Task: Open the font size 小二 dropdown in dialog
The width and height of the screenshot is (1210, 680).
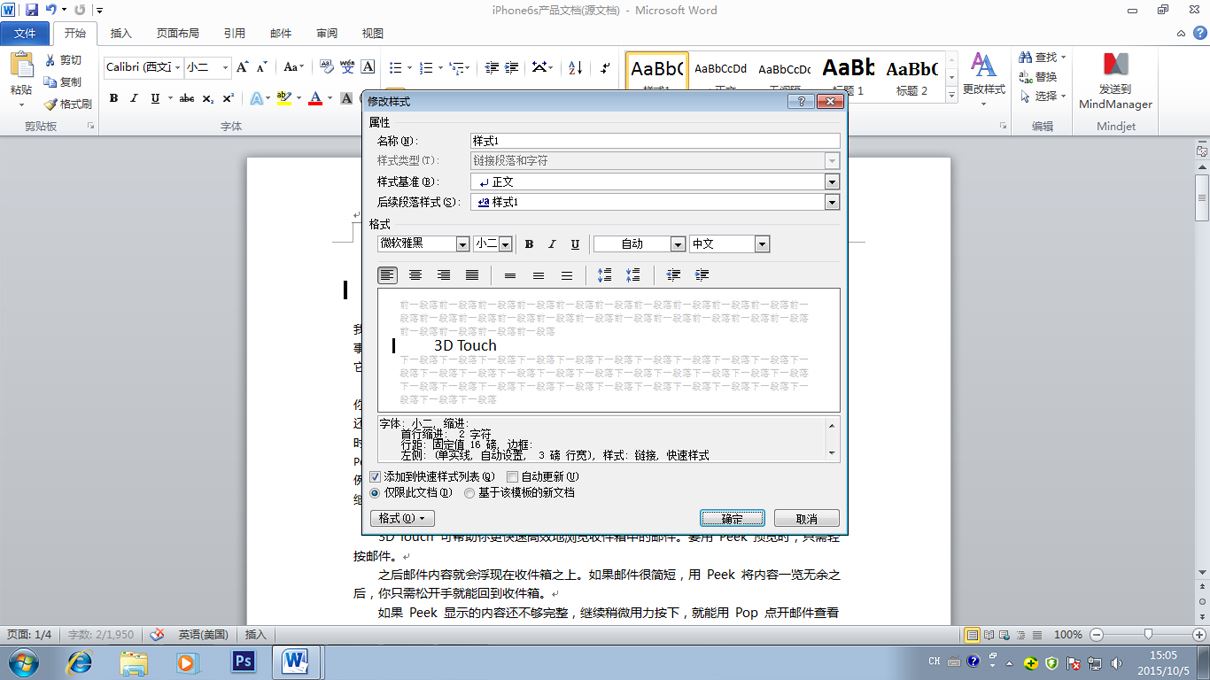Action: (506, 244)
